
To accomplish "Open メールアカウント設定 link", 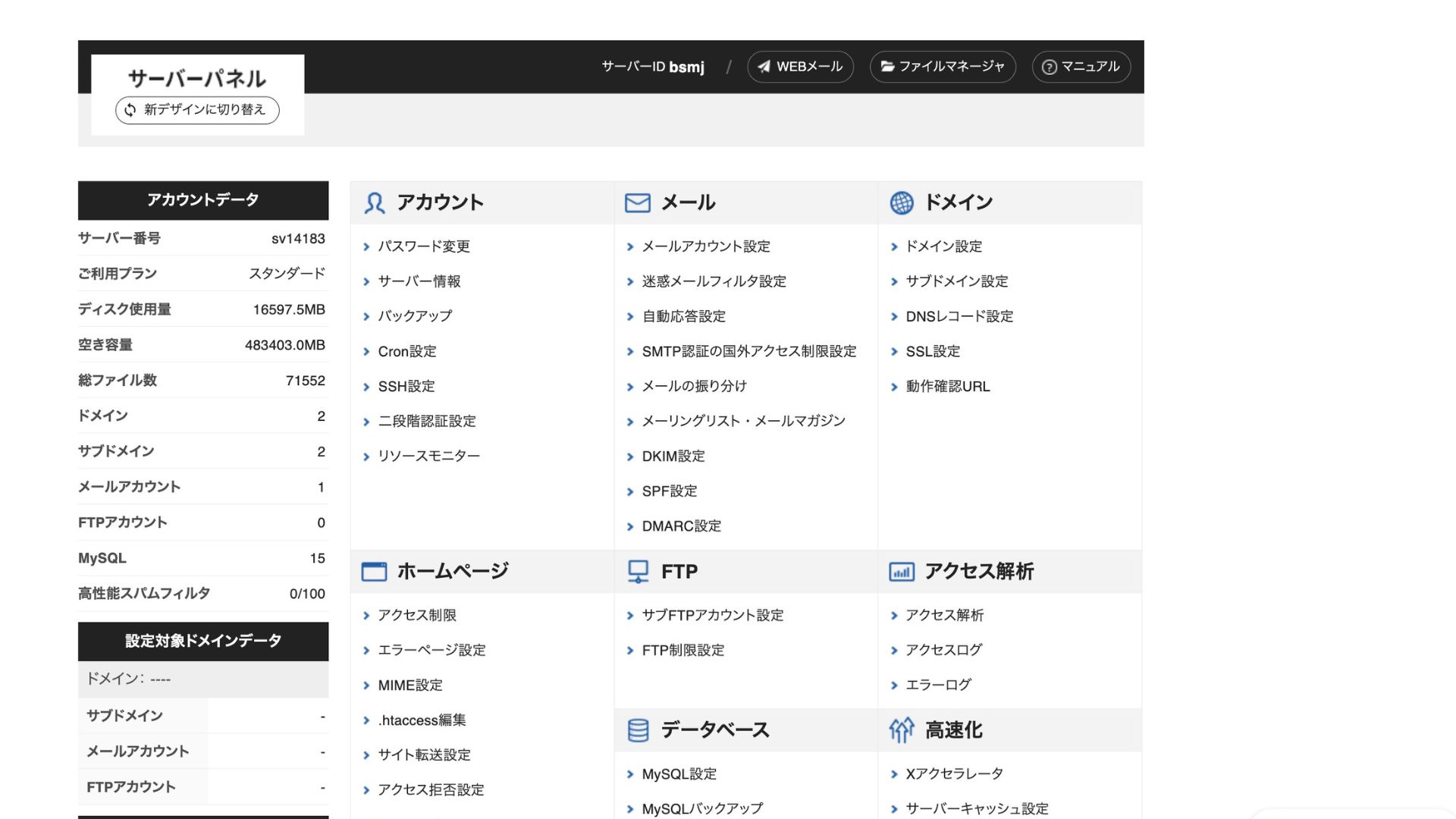I will (x=706, y=246).
